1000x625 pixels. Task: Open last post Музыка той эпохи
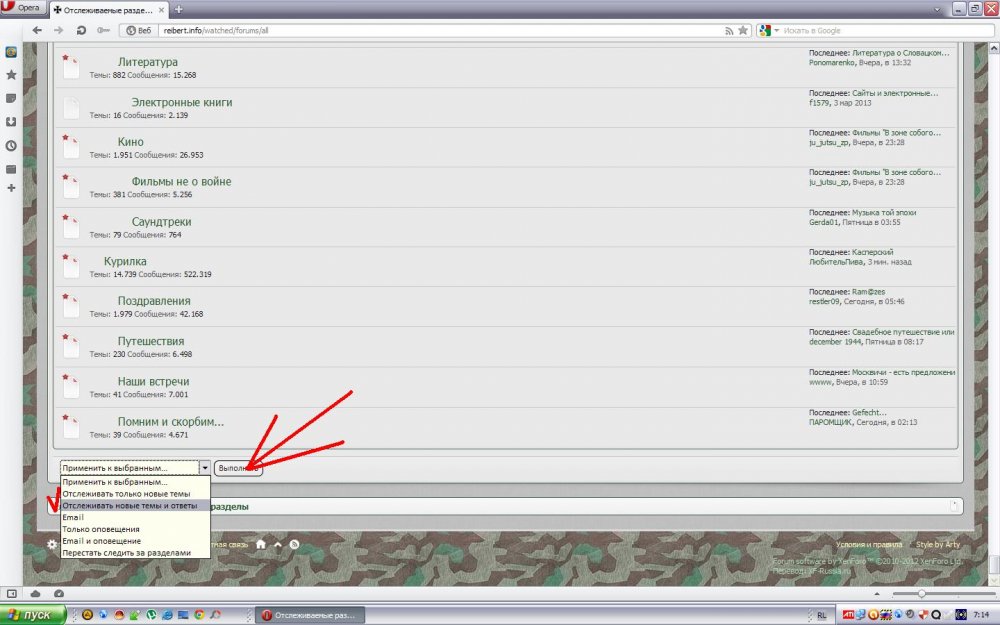(x=884, y=212)
